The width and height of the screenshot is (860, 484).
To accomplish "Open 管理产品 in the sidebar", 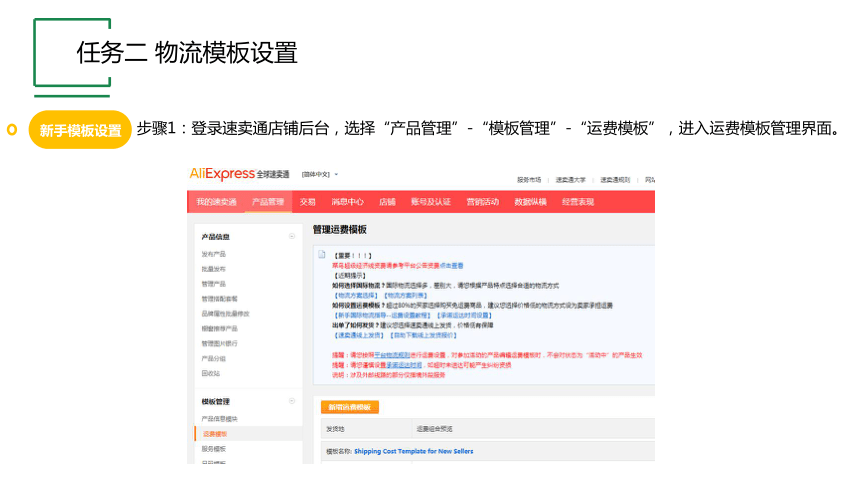I will click(x=213, y=284).
